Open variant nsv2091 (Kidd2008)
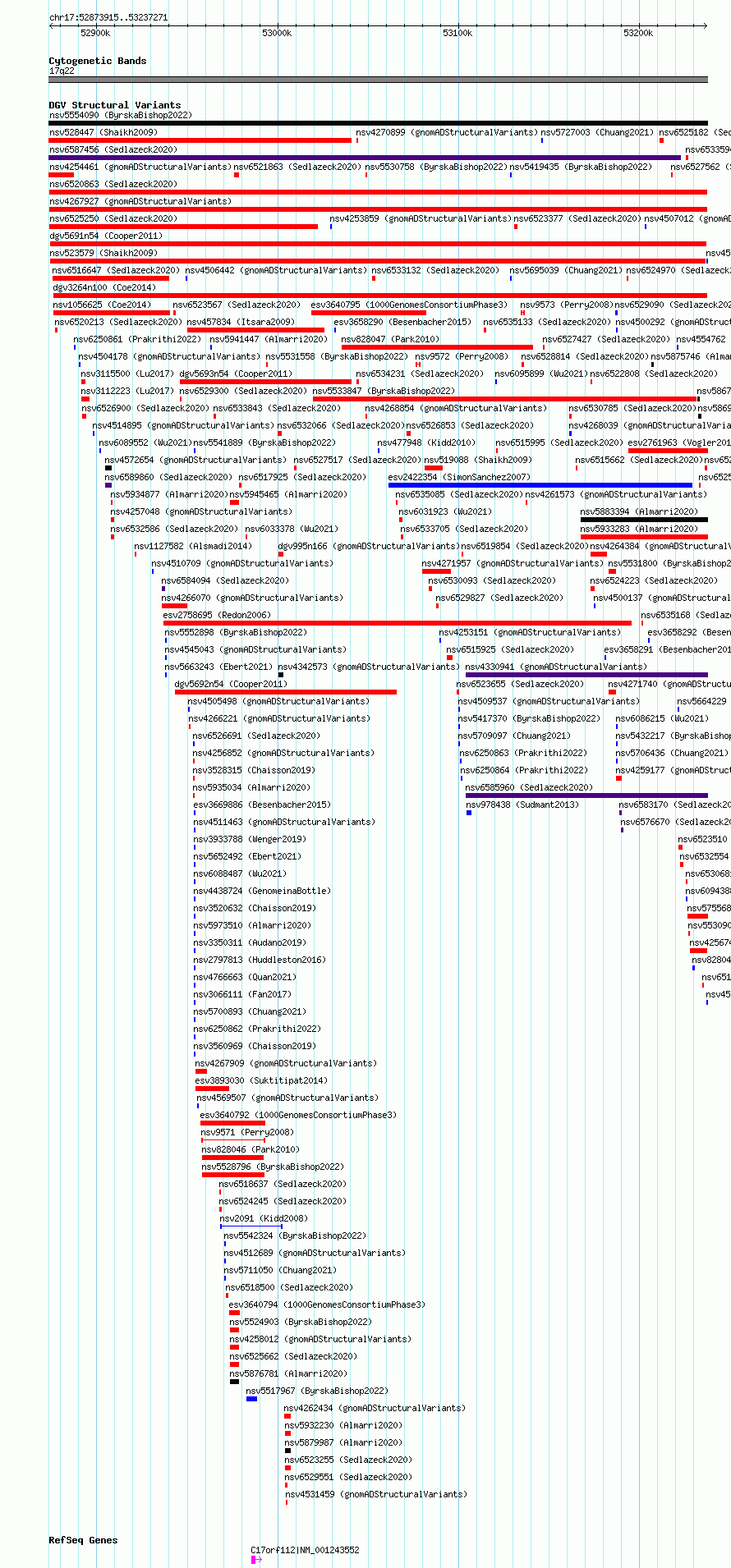The width and height of the screenshot is (731, 1568). [x=264, y=1218]
